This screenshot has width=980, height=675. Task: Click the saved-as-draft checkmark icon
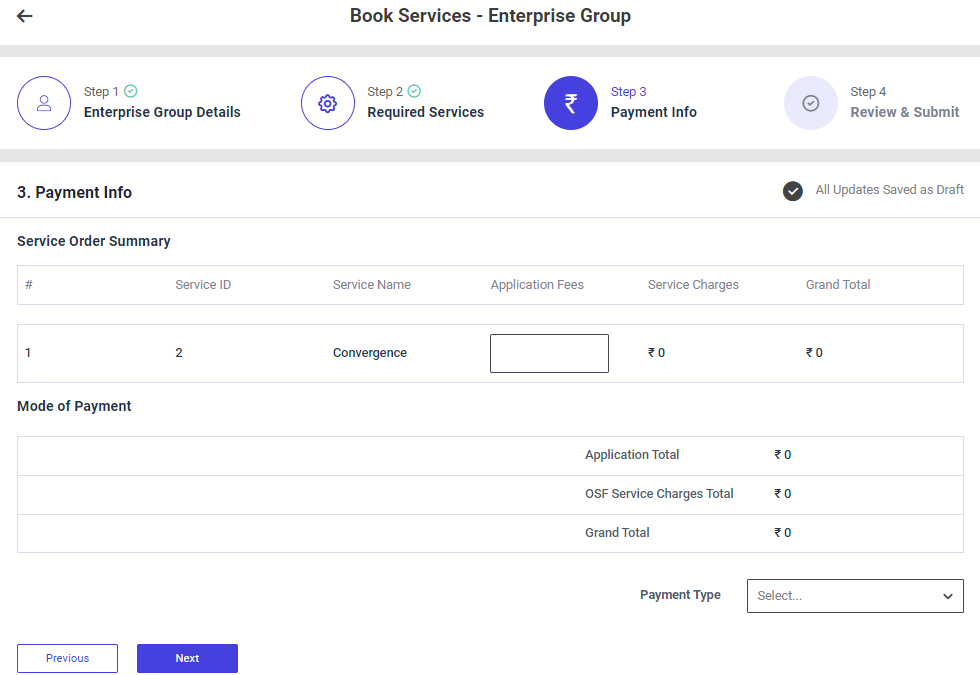tap(793, 191)
